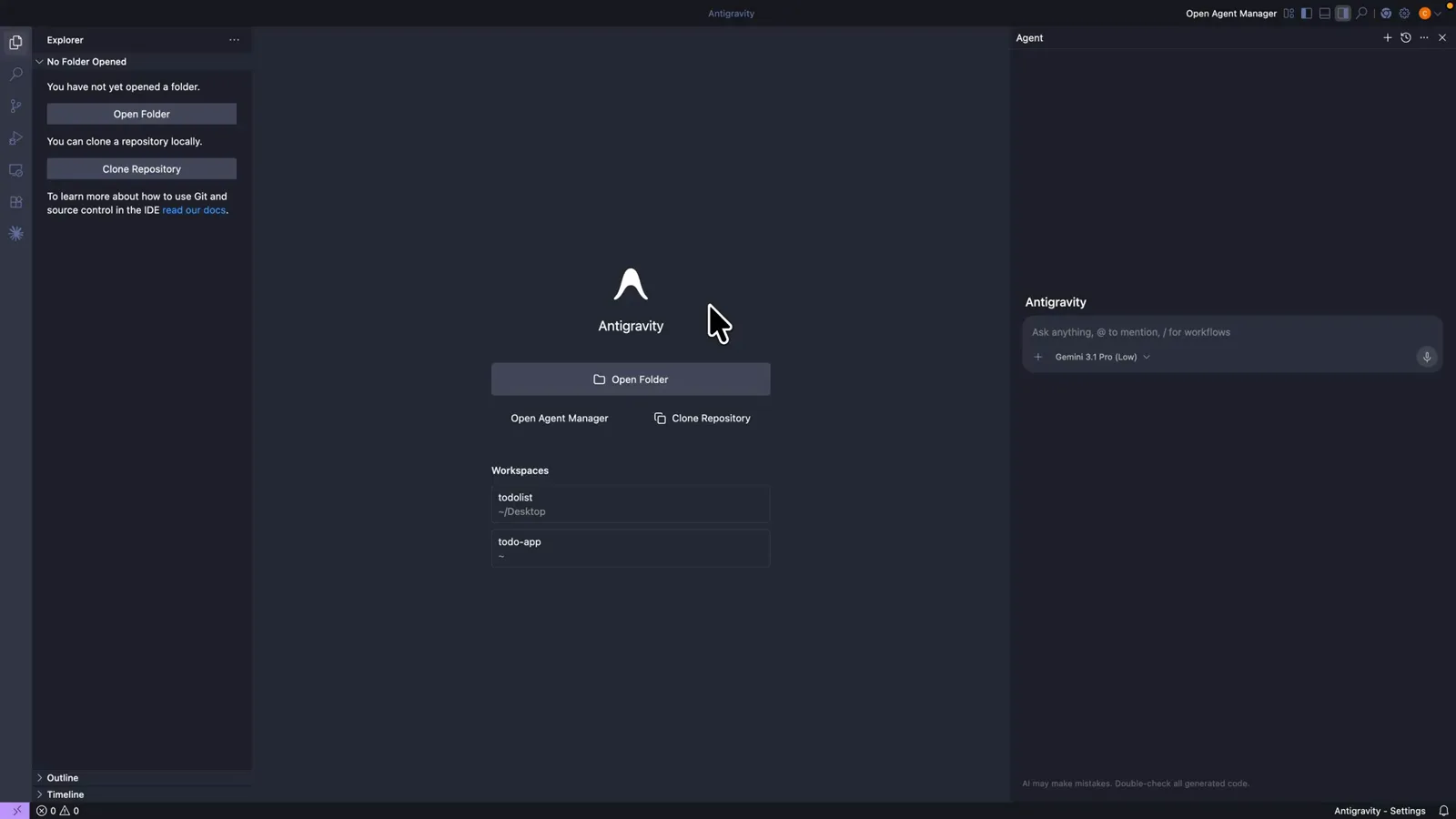The height and width of the screenshot is (819, 1456).
Task: Open the Gemini 3.1 Pro (Low) model dropdown
Action: 1102,357
